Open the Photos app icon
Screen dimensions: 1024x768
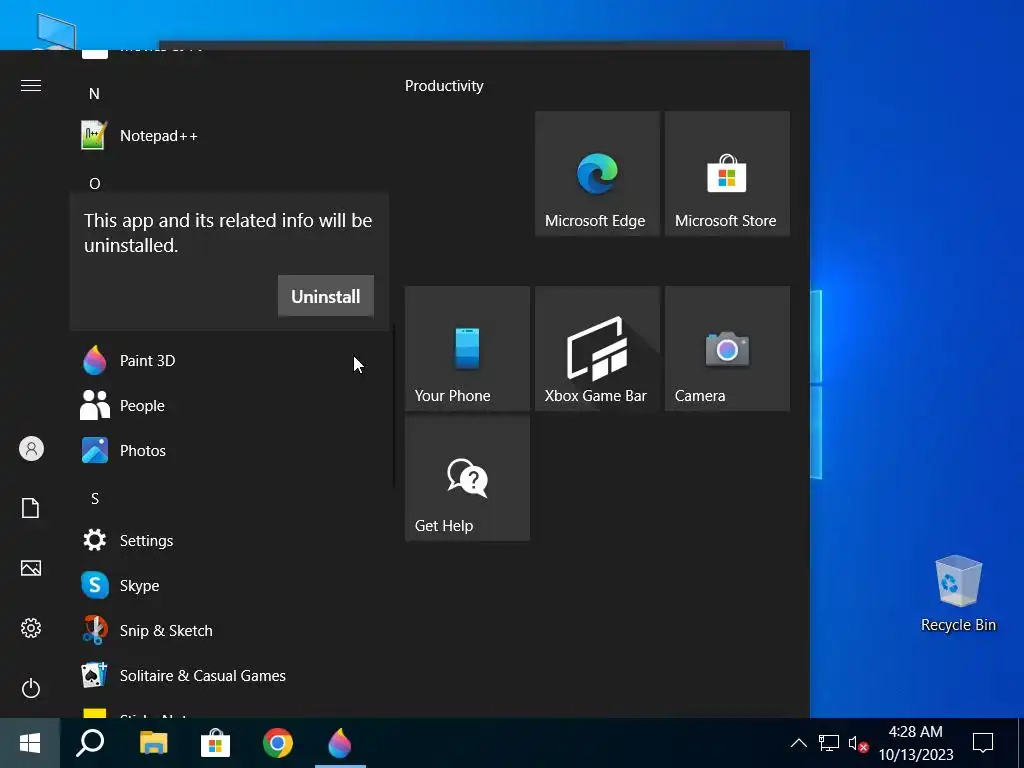click(x=95, y=451)
